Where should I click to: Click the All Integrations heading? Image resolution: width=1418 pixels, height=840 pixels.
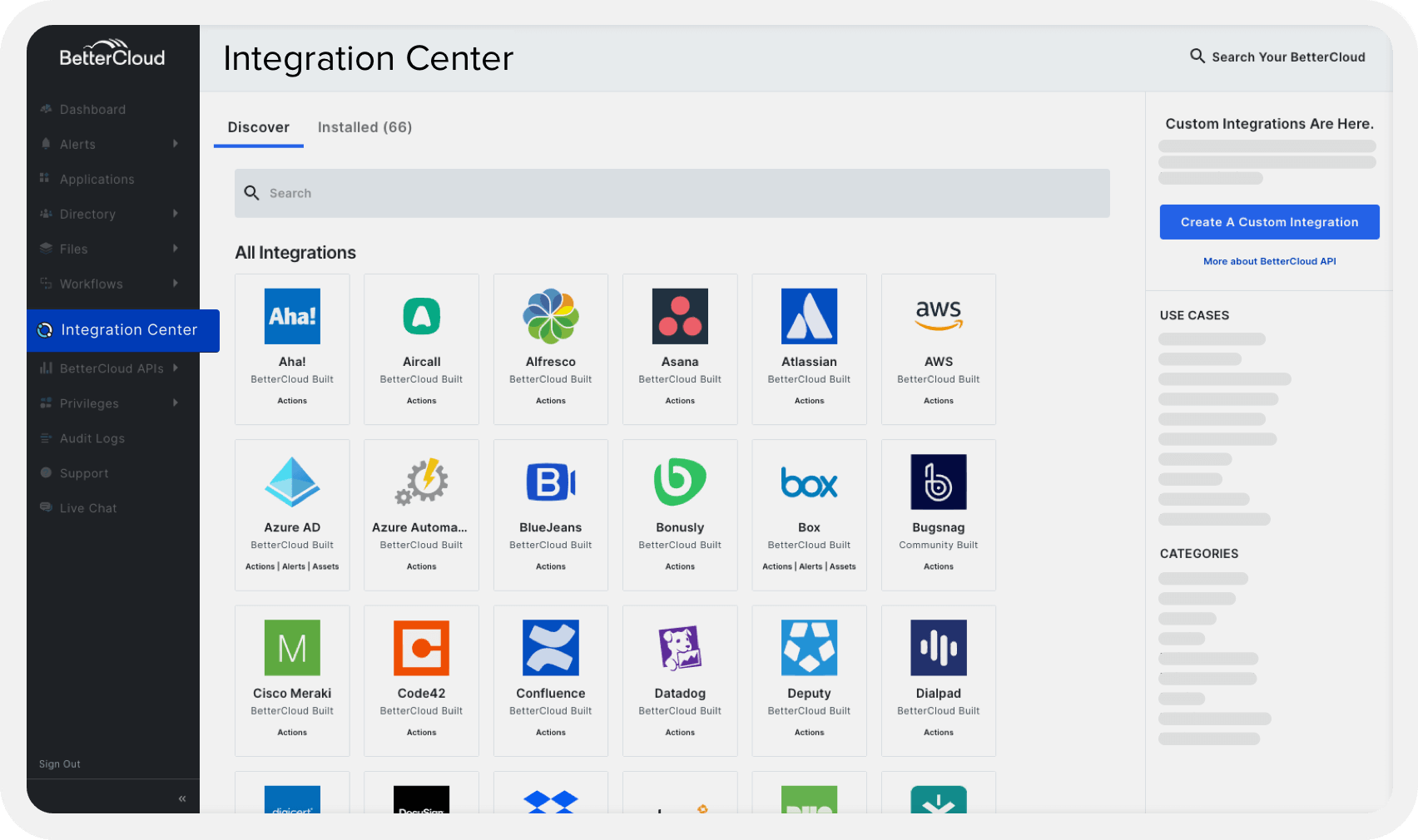(x=295, y=252)
